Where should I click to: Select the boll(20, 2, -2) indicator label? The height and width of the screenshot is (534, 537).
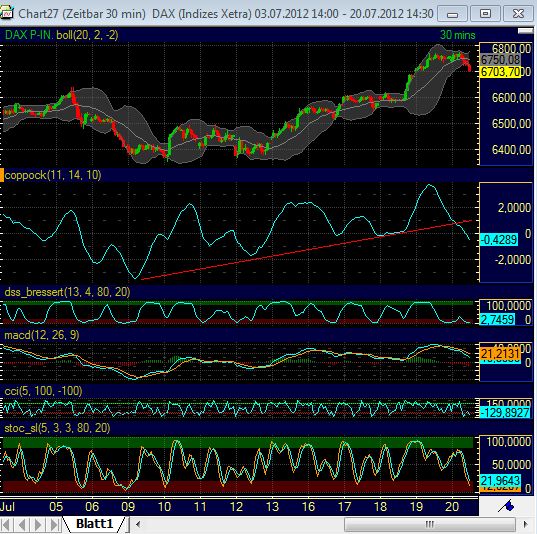click(87, 35)
